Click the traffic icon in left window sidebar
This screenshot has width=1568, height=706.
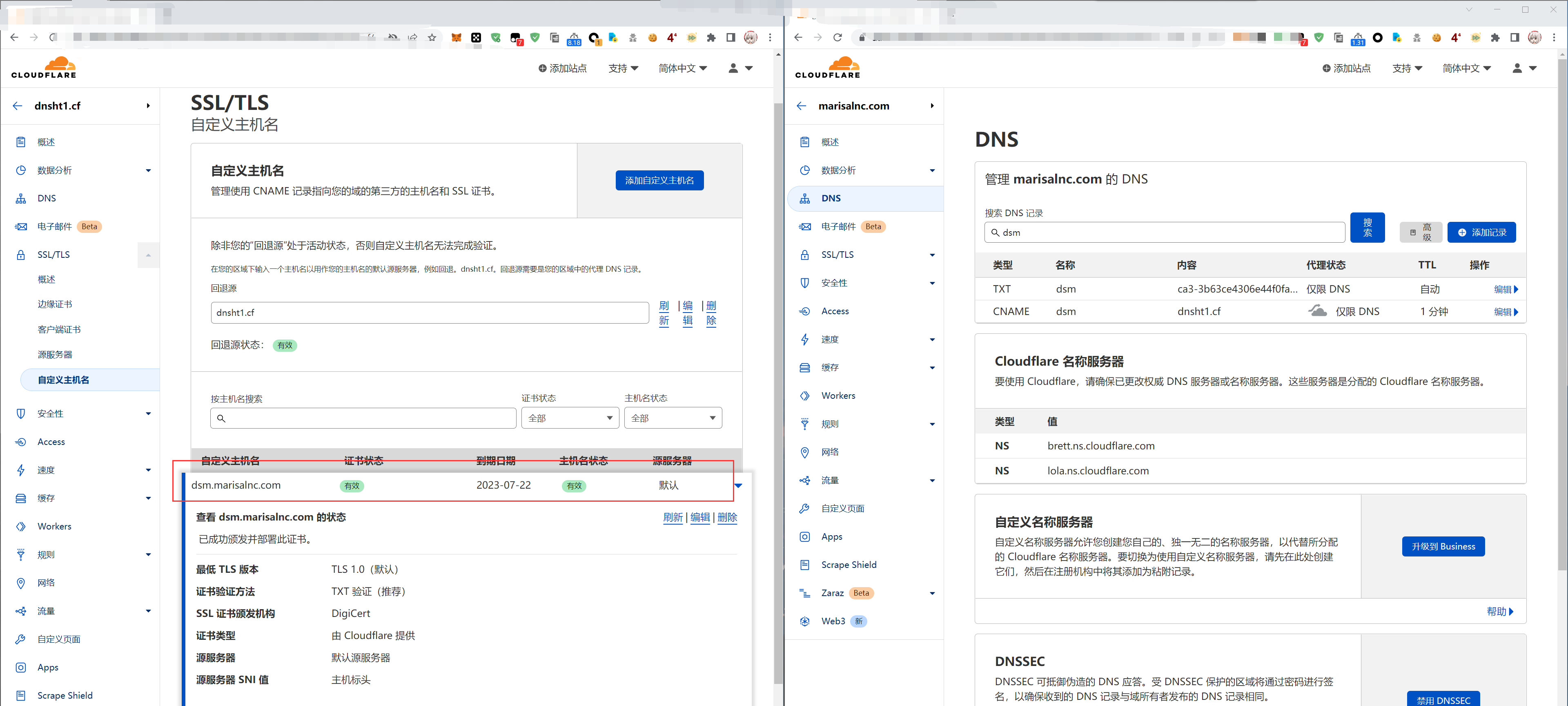tap(21, 611)
